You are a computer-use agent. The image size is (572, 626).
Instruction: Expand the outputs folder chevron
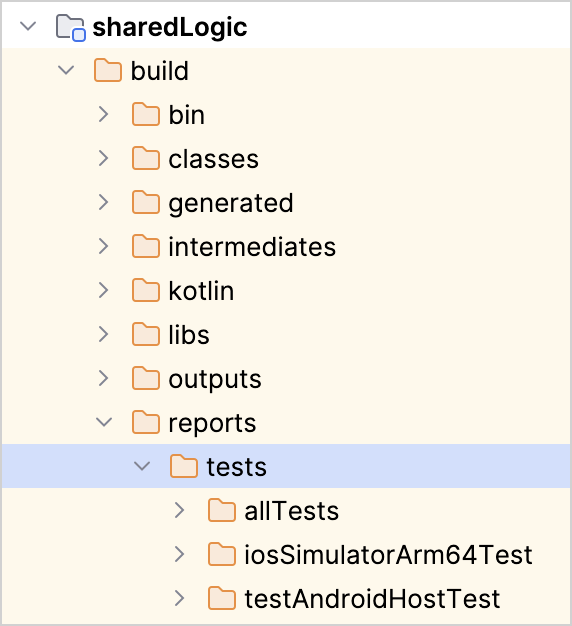[103, 378]
